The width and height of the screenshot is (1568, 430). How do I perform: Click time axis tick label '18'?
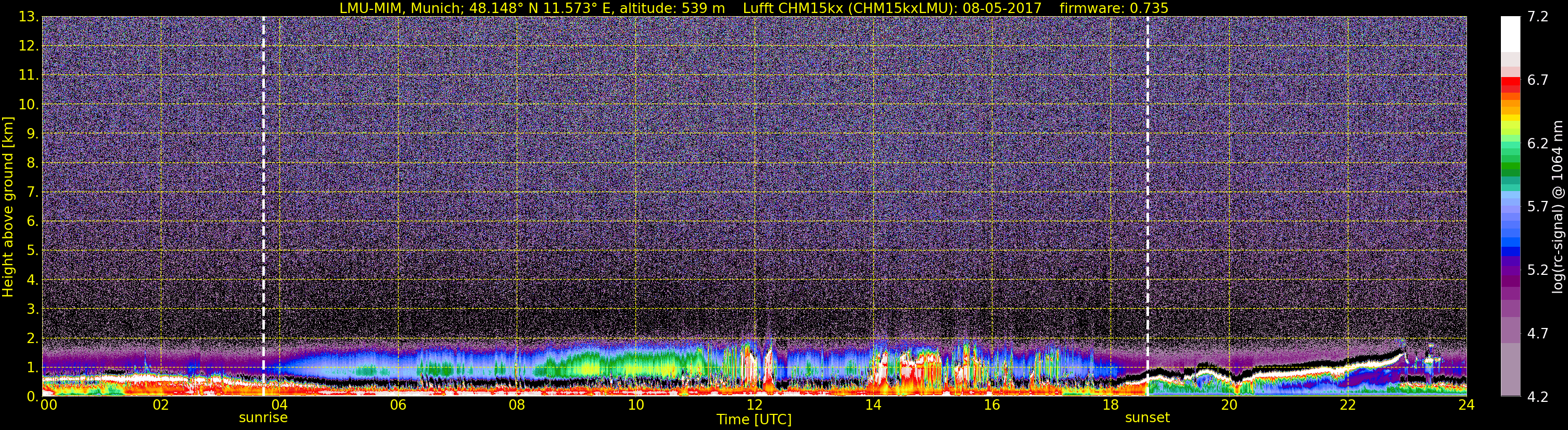pos(1110,405)
